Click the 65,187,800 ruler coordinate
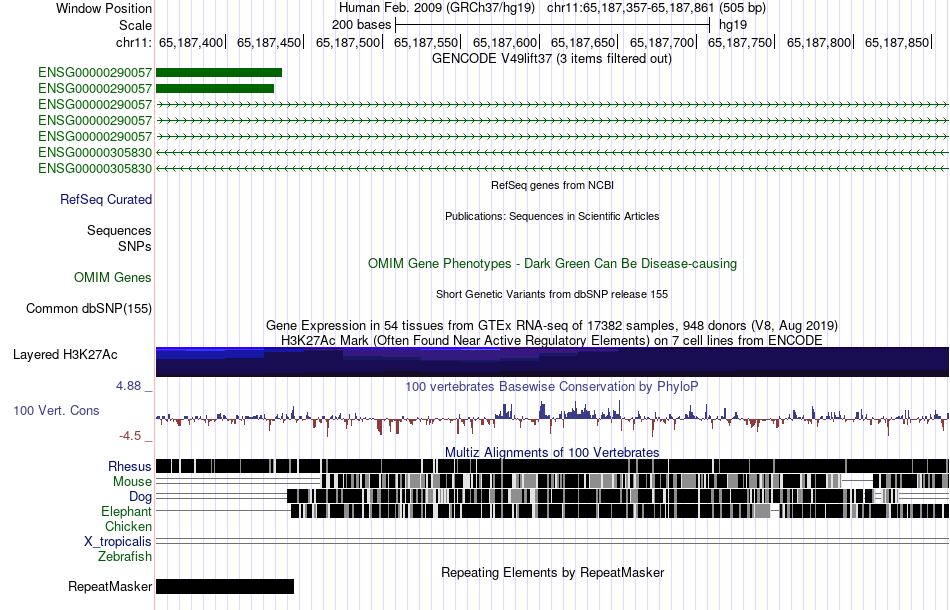 (819, 43)
